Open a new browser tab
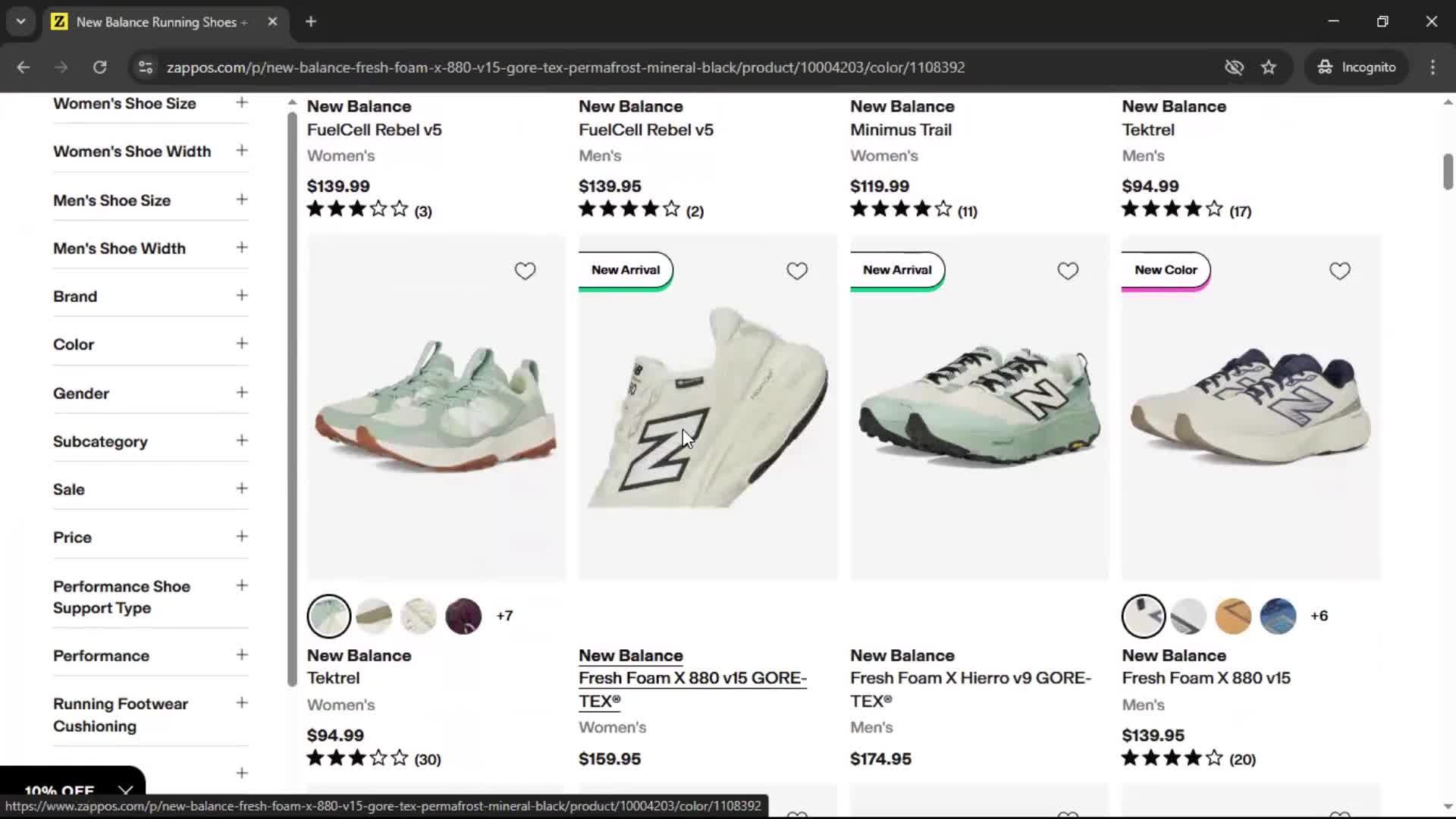Screen dimensions: 1456x819 pos(311,22)
